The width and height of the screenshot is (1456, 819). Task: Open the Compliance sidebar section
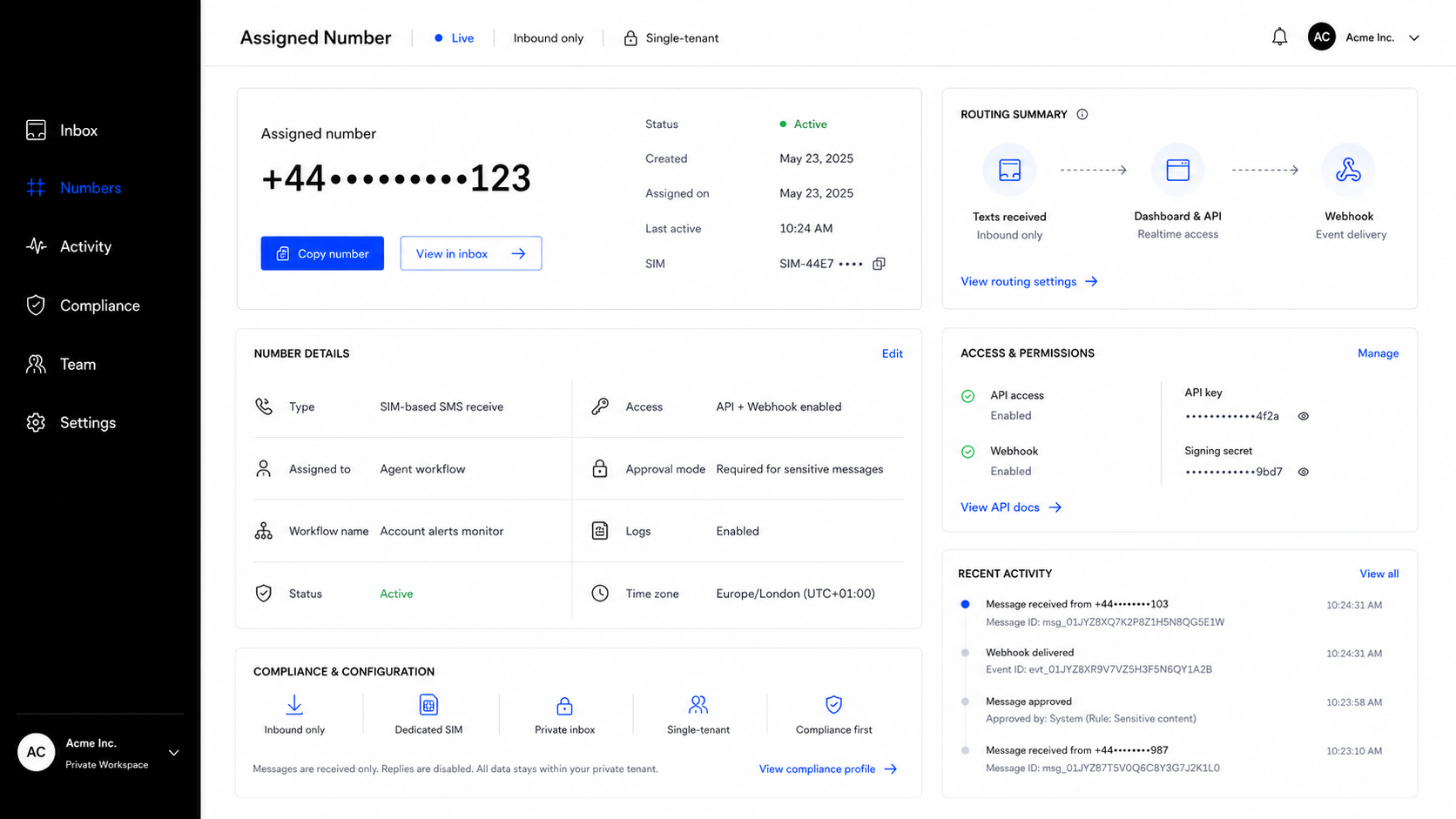click(x=83, y=305)
